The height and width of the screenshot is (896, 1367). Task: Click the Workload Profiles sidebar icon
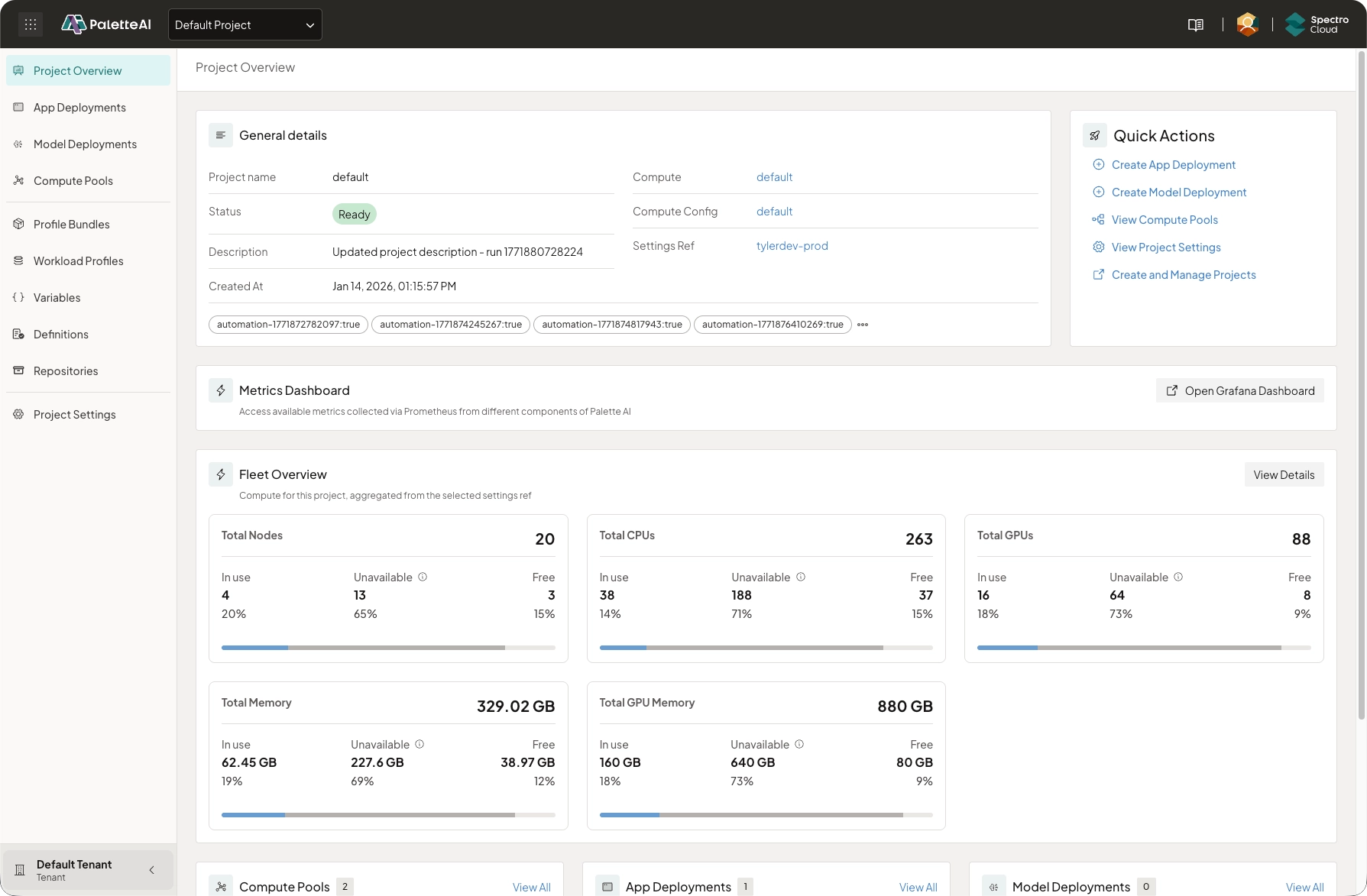[x=18, y=260]
